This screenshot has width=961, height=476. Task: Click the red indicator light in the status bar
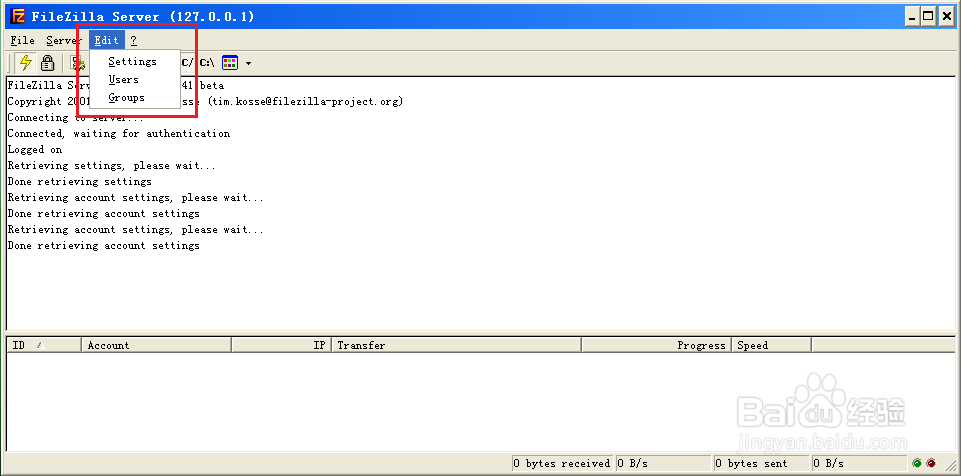[931, 464]
